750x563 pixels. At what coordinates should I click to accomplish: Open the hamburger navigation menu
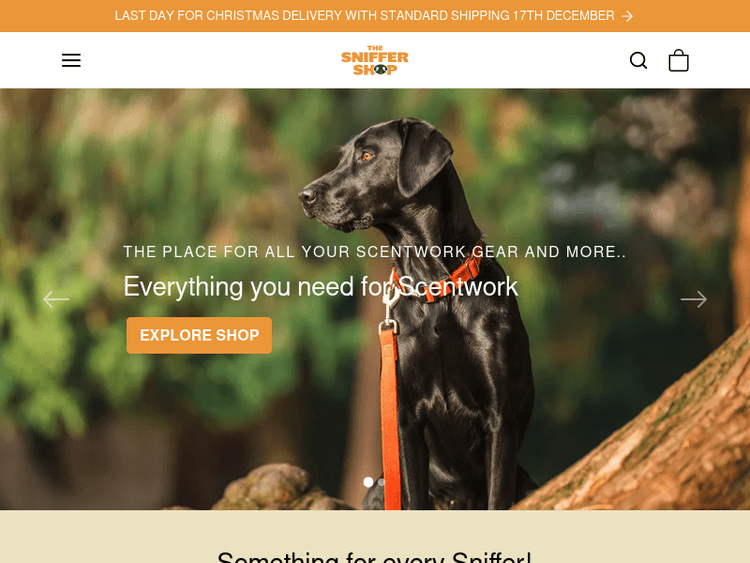pyautogui.click(x=71, y=61)
